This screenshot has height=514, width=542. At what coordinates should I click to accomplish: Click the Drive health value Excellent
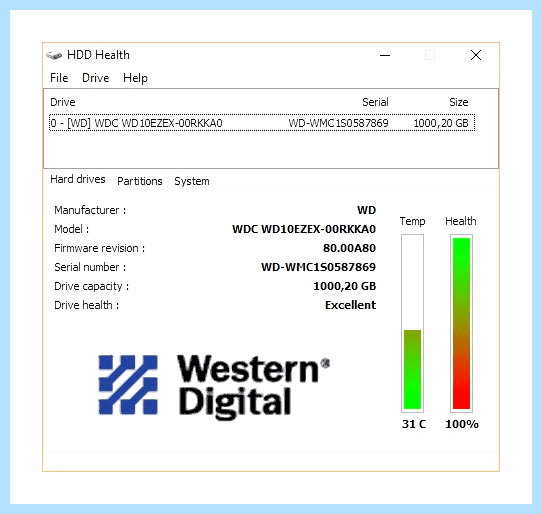coord(351,305)
